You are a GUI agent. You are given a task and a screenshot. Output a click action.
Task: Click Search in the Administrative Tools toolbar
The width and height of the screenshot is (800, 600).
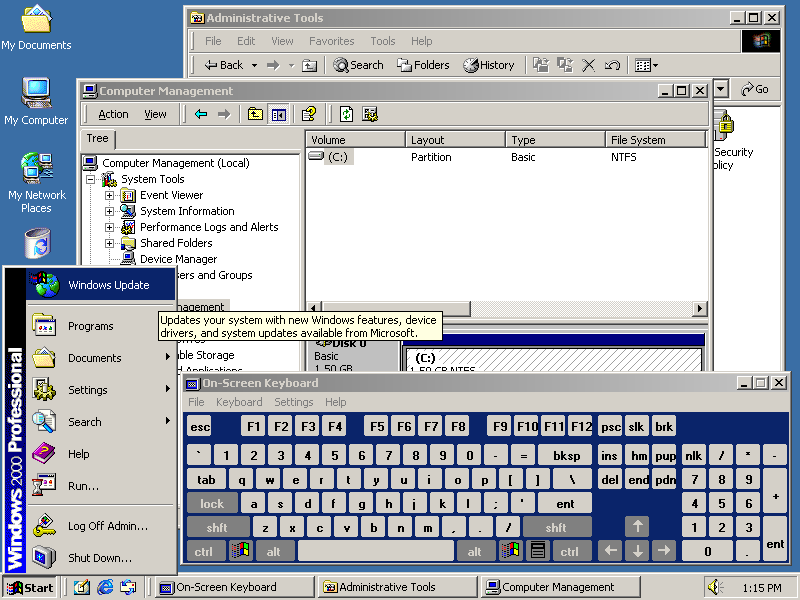click(x=358, y=65)
